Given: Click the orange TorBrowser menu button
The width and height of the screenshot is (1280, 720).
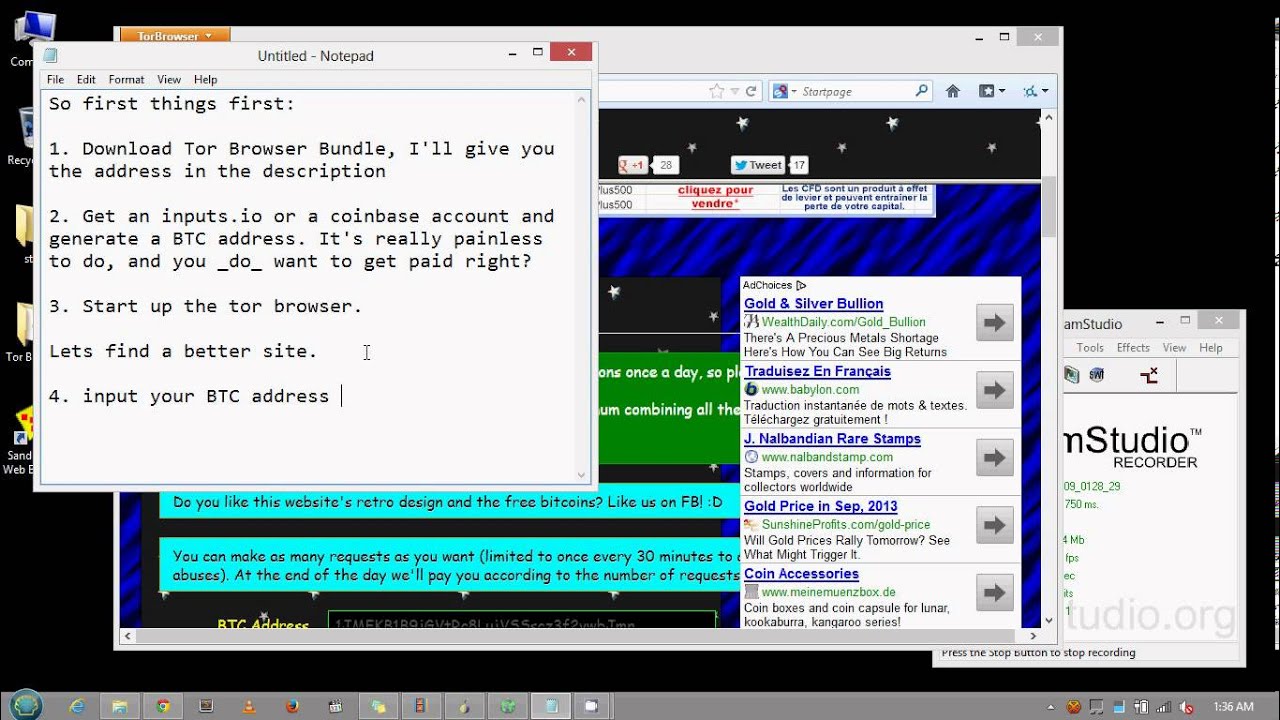Looking at the screenshot, I should click(x=175, y=36).
